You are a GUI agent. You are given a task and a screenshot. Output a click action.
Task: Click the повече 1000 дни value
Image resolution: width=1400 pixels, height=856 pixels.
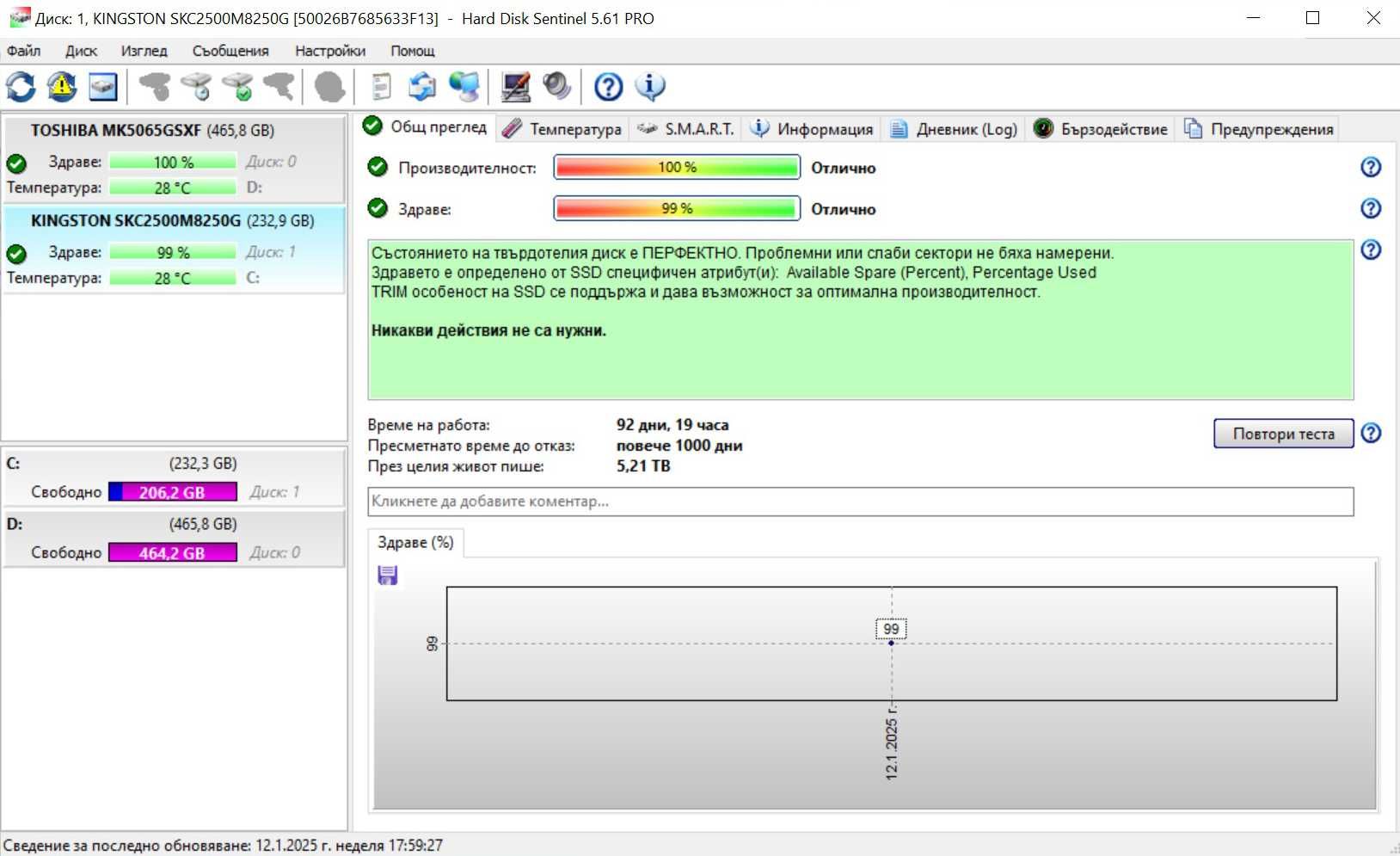(x=679, y=446)
